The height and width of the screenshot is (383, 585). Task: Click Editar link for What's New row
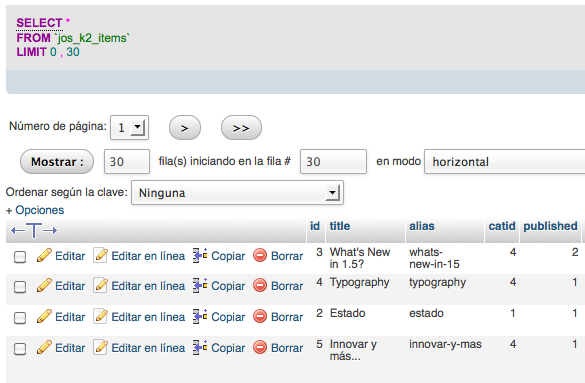point(70,256)
